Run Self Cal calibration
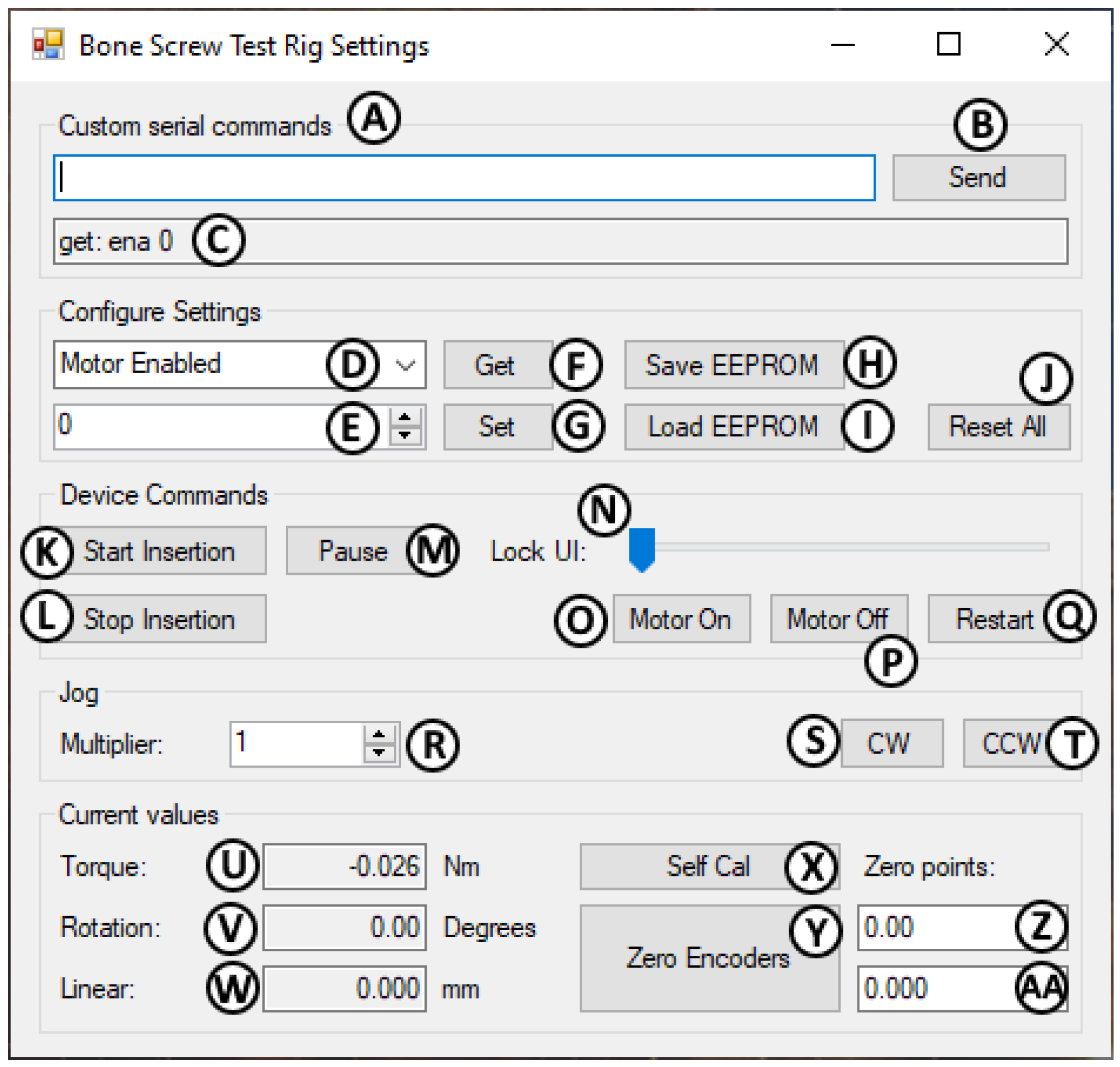 [x=708, y=866]
